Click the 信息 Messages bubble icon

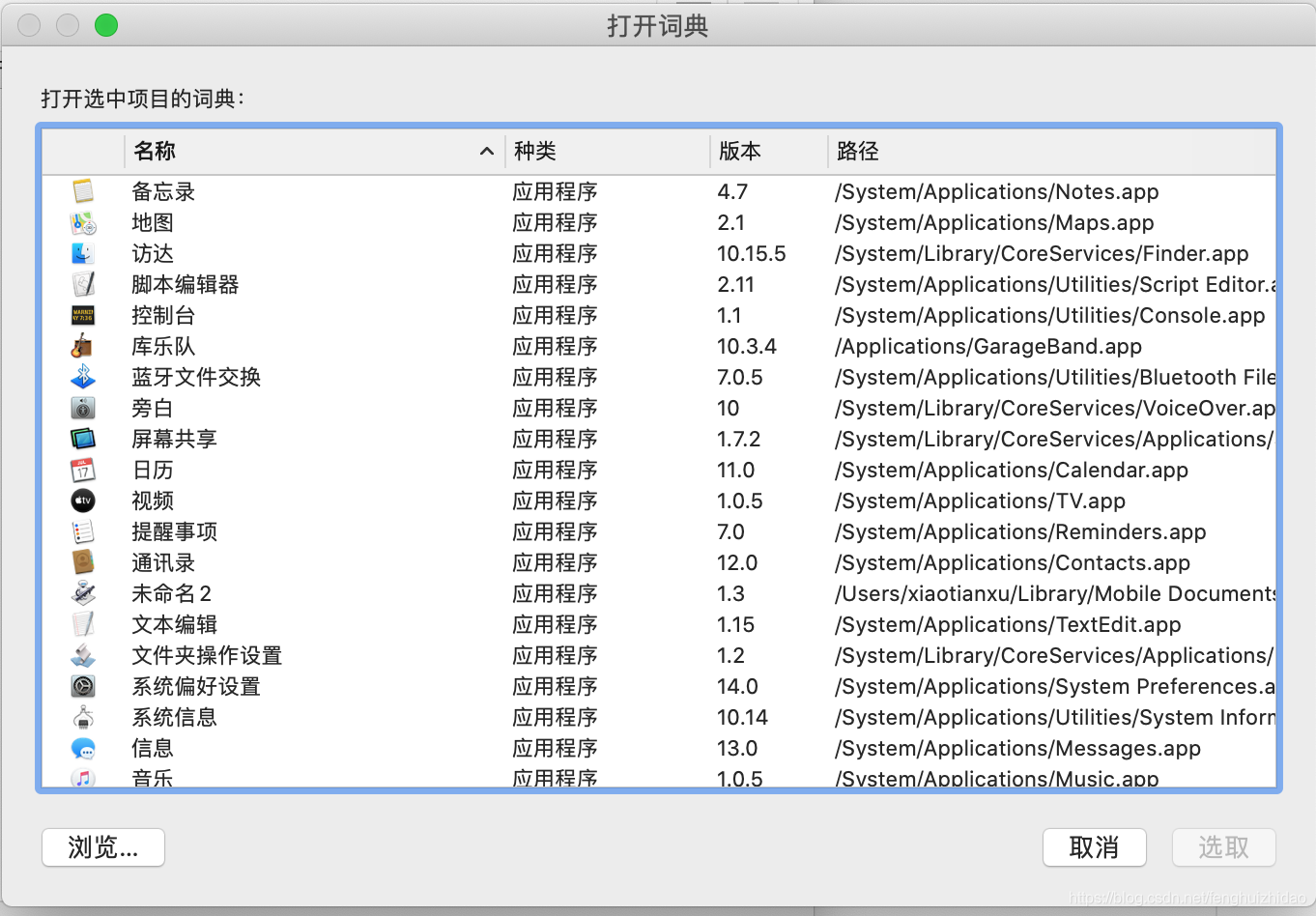coord(83,748)
